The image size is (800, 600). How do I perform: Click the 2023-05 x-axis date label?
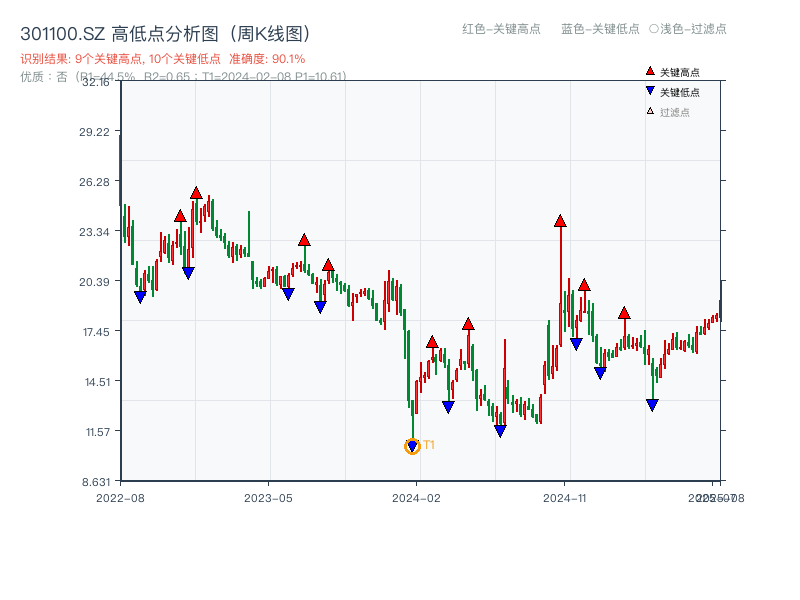pos(268,498)
